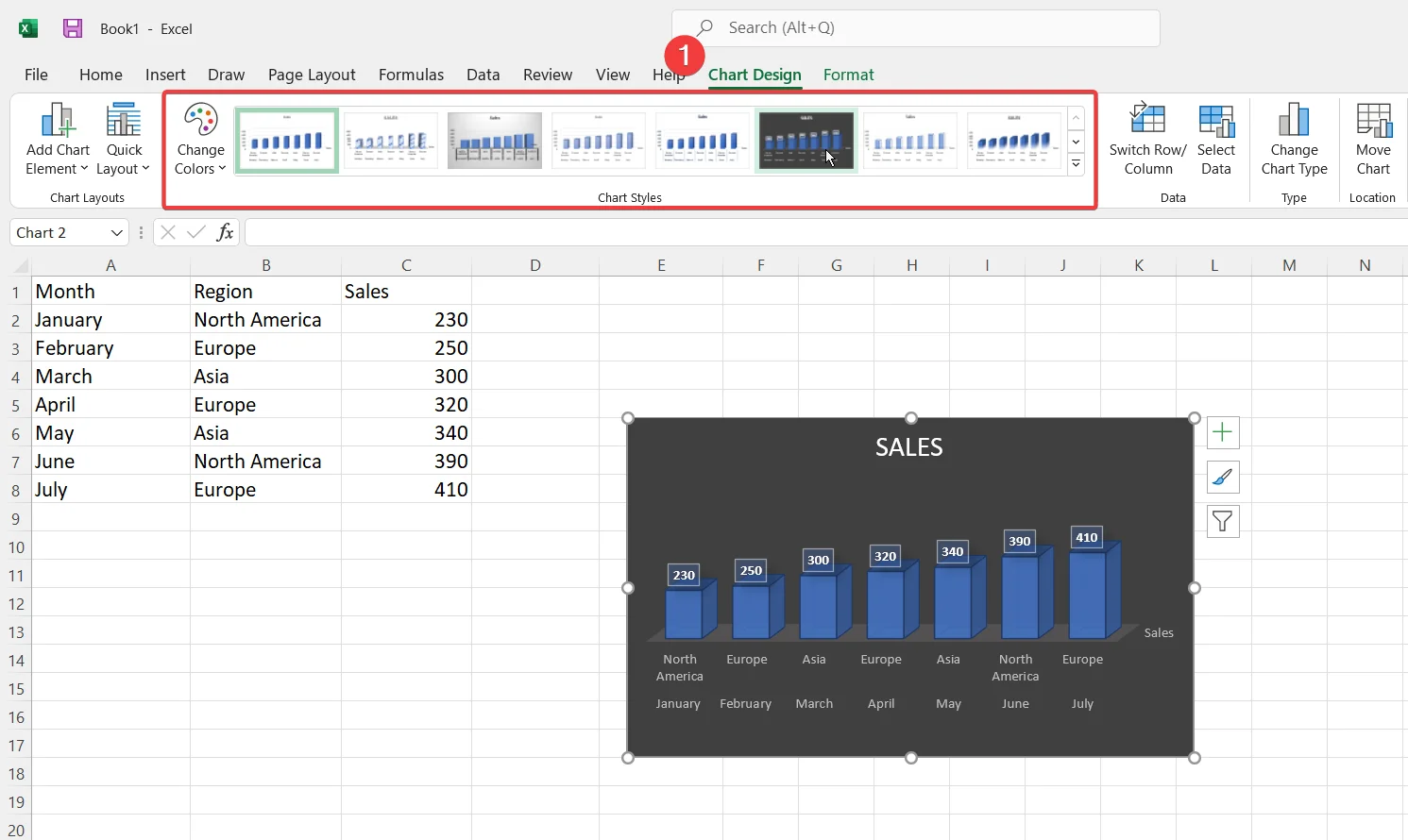Click the Region header cell
Viewport: 1408px width, 840px height.
point(265,291)
